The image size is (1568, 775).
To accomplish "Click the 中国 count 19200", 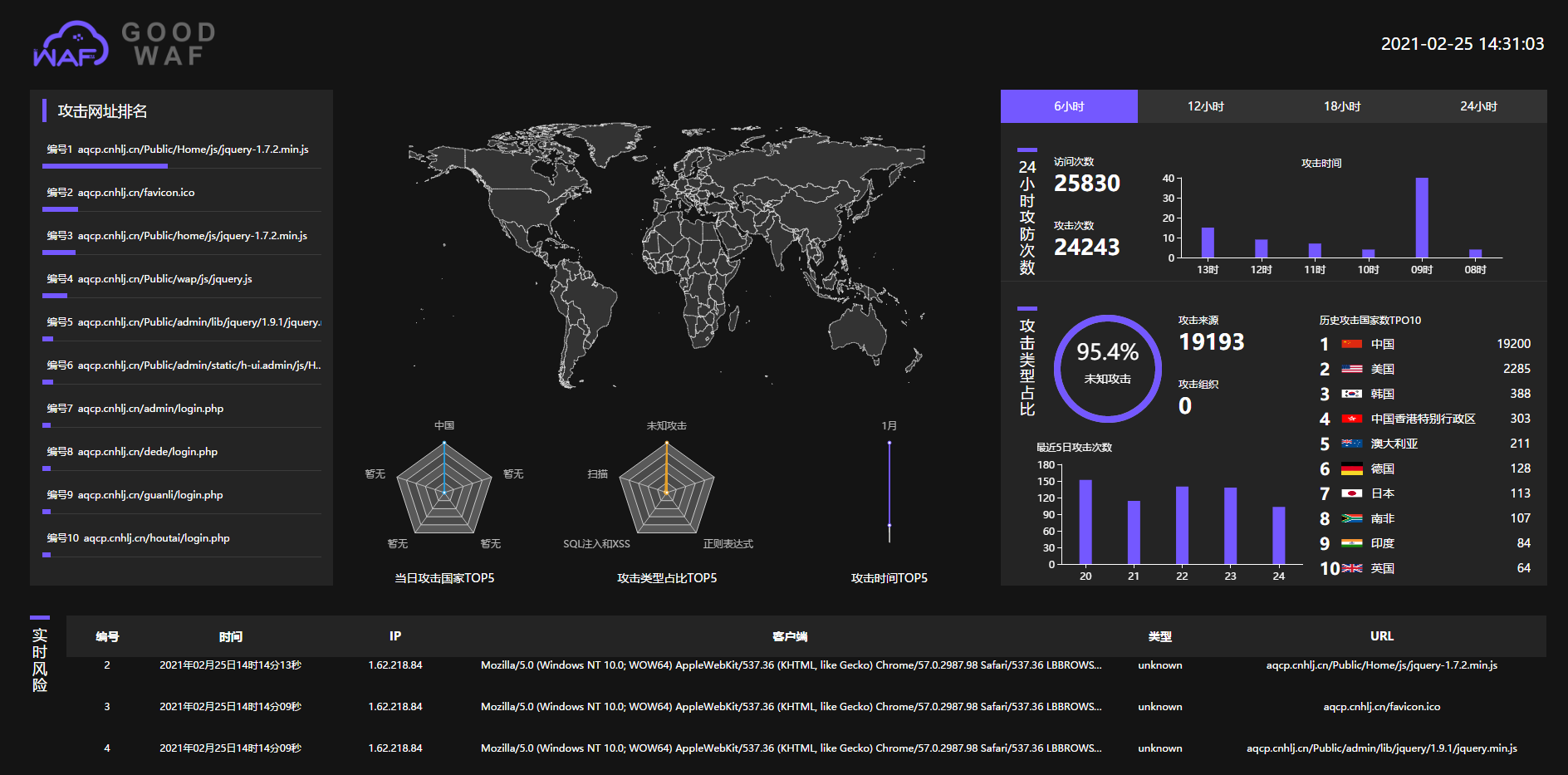I will tap(1513, 344).
